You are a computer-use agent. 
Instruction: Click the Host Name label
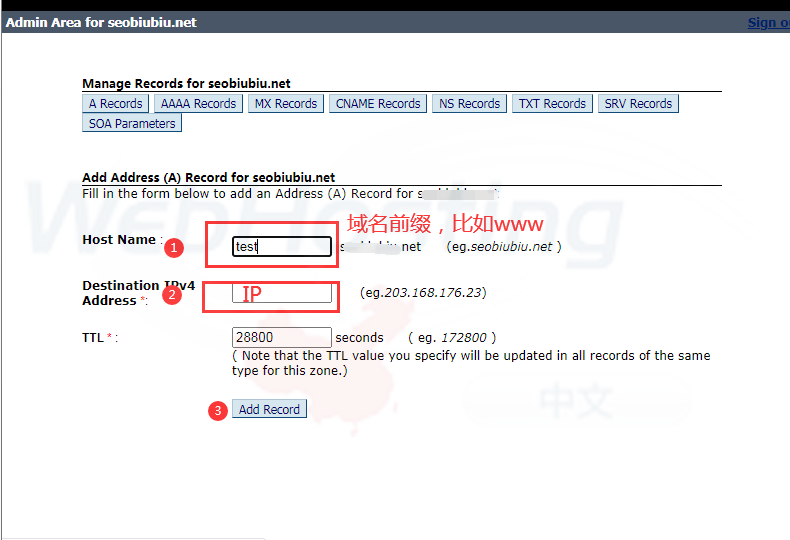point(119,240)
